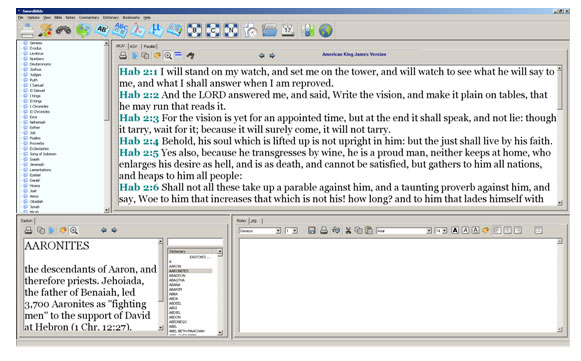
Task: Open the Arial font name dropdown
Action: point(429,231)
